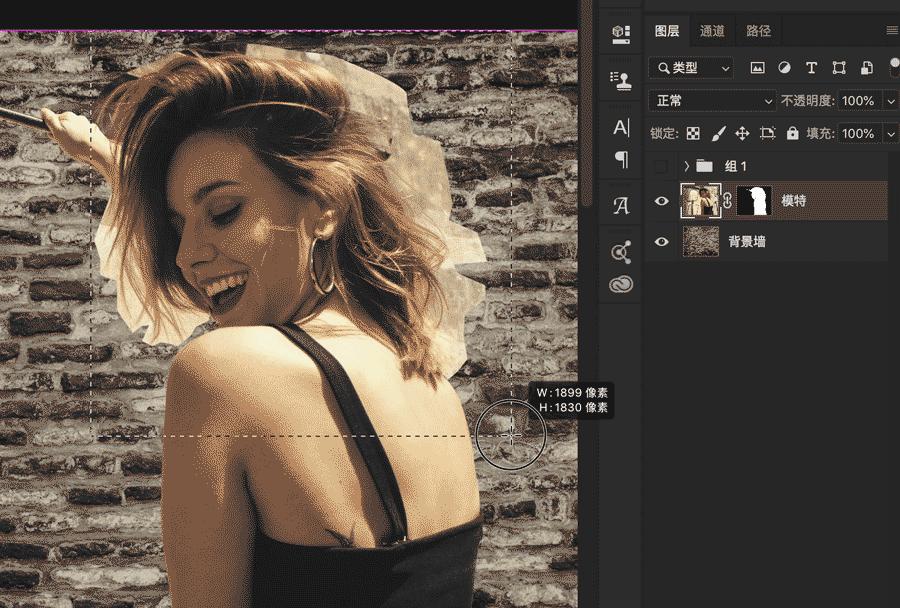Expand the 组 1 group
This screenshot has width=900, height=608.
[686, 166]
